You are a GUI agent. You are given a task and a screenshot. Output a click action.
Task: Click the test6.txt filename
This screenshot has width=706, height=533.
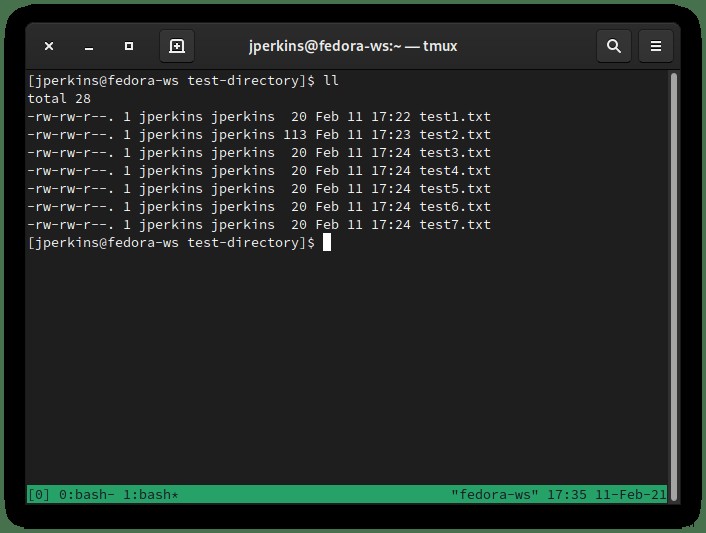coord(455,207)
